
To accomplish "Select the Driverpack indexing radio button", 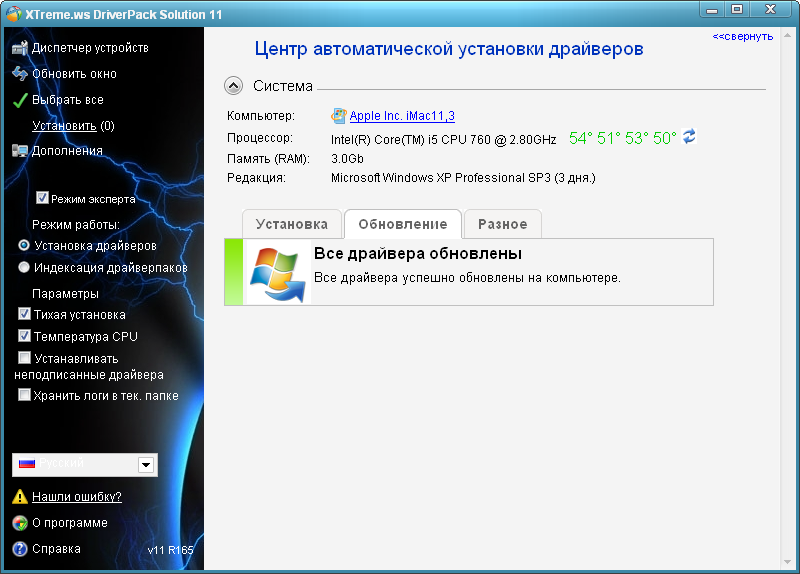I will click(23, 267).
